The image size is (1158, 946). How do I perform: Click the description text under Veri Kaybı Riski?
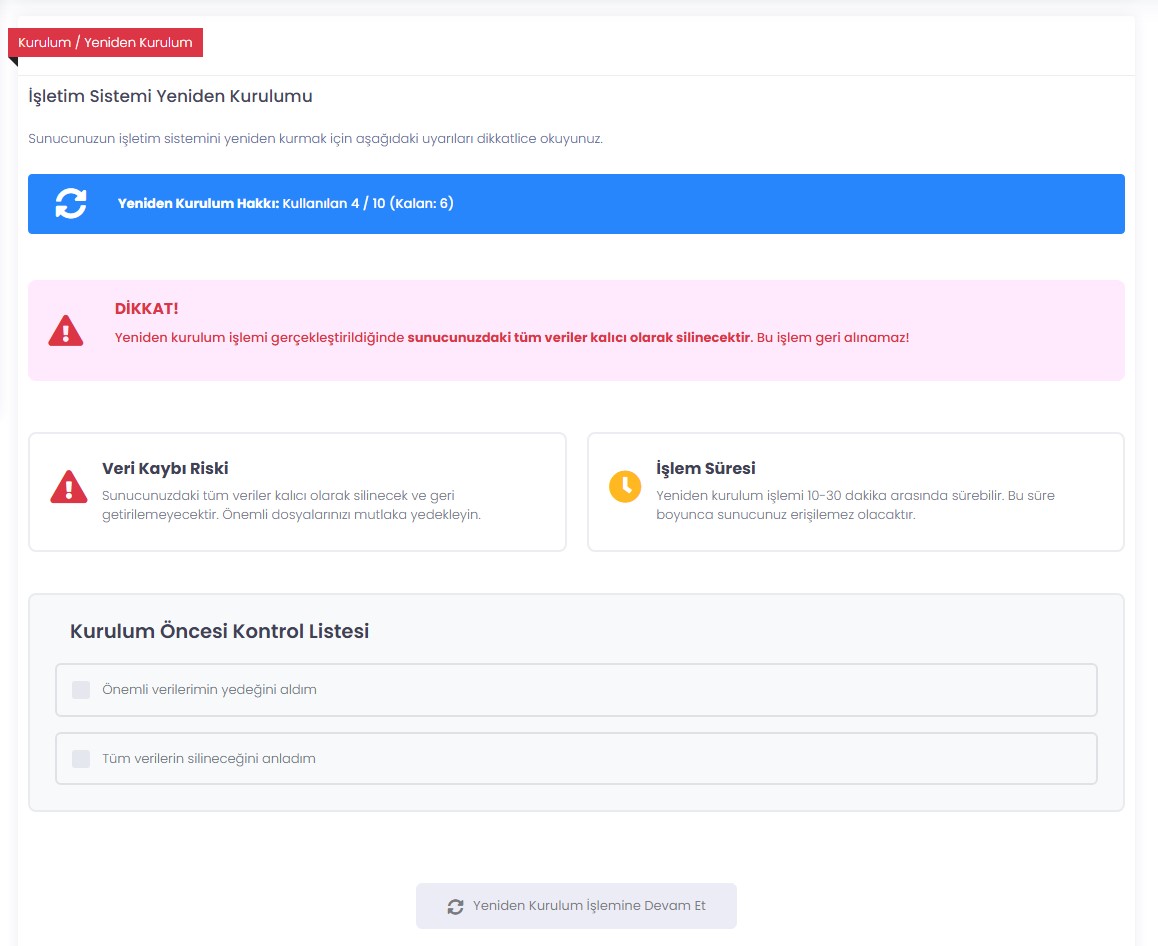click(x=292, y=505)
